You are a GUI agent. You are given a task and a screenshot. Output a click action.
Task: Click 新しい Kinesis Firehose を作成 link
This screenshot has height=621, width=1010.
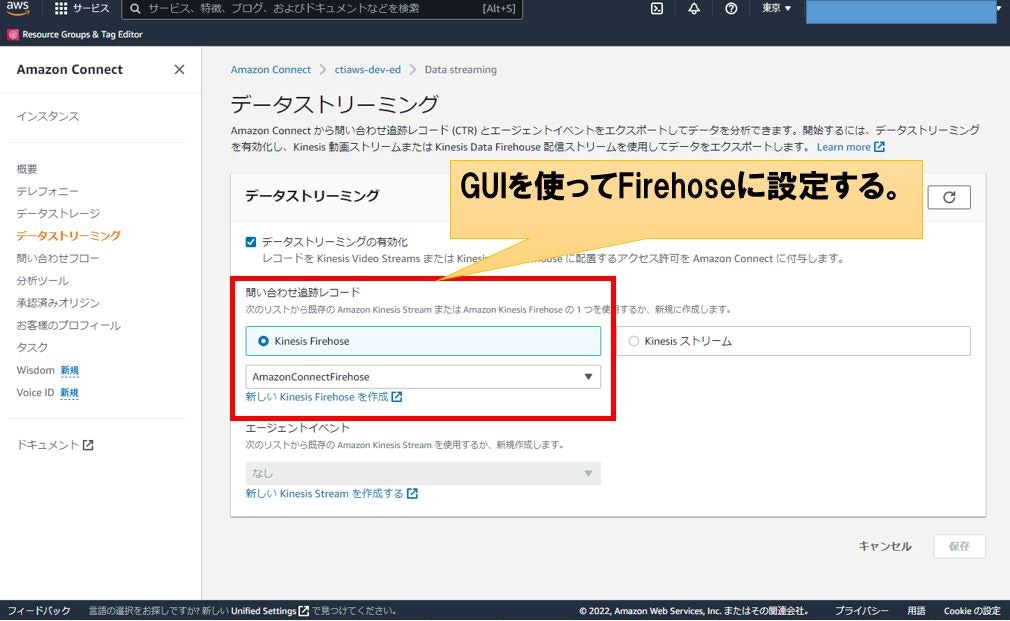(317, 398)
